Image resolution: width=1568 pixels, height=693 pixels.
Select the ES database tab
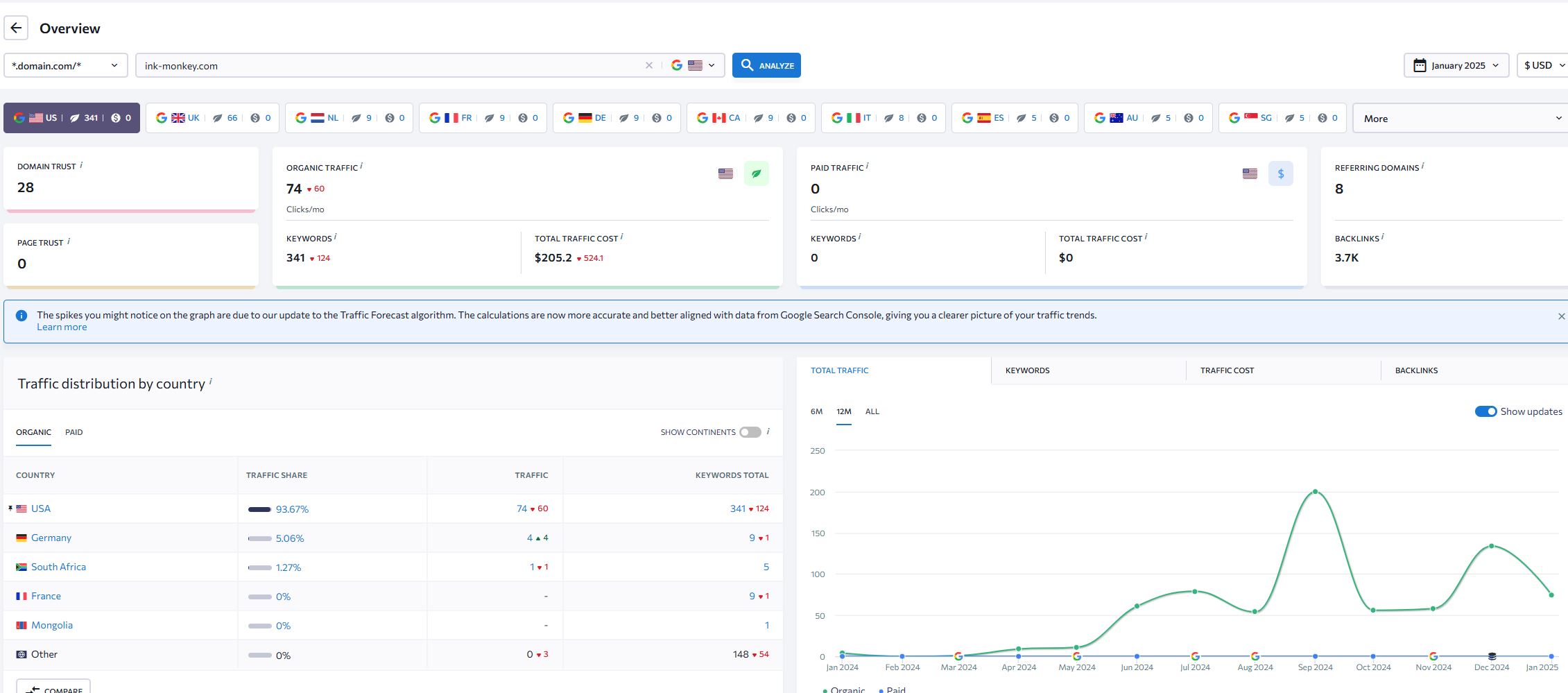click(x=1015, y=118)
